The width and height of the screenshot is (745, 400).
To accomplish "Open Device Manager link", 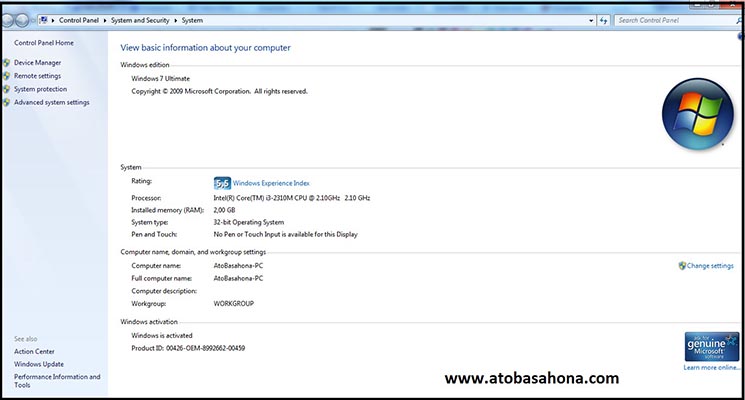I will (38, 63).
